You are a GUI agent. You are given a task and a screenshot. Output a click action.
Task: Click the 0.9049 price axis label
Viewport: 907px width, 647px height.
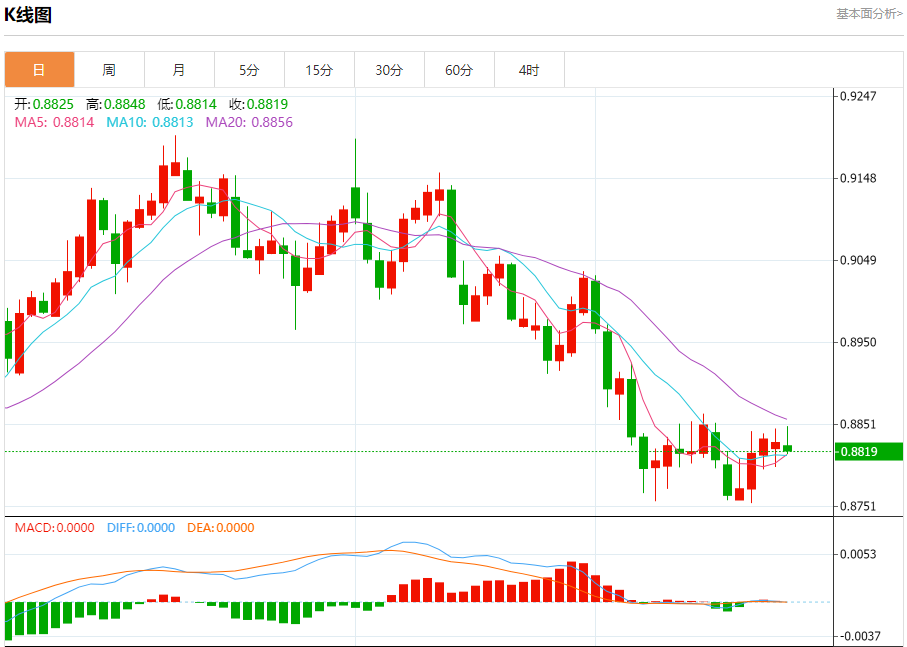(858, 260)
